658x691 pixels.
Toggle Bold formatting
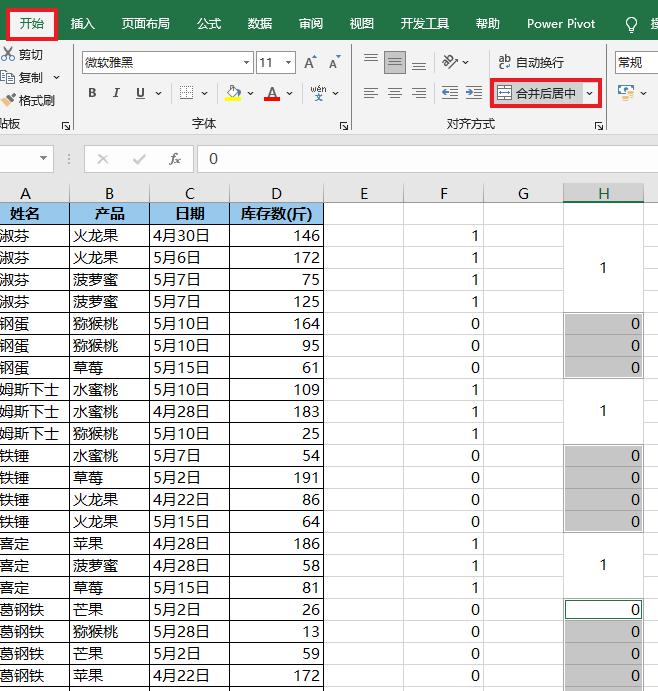click(x=92, y=93)
